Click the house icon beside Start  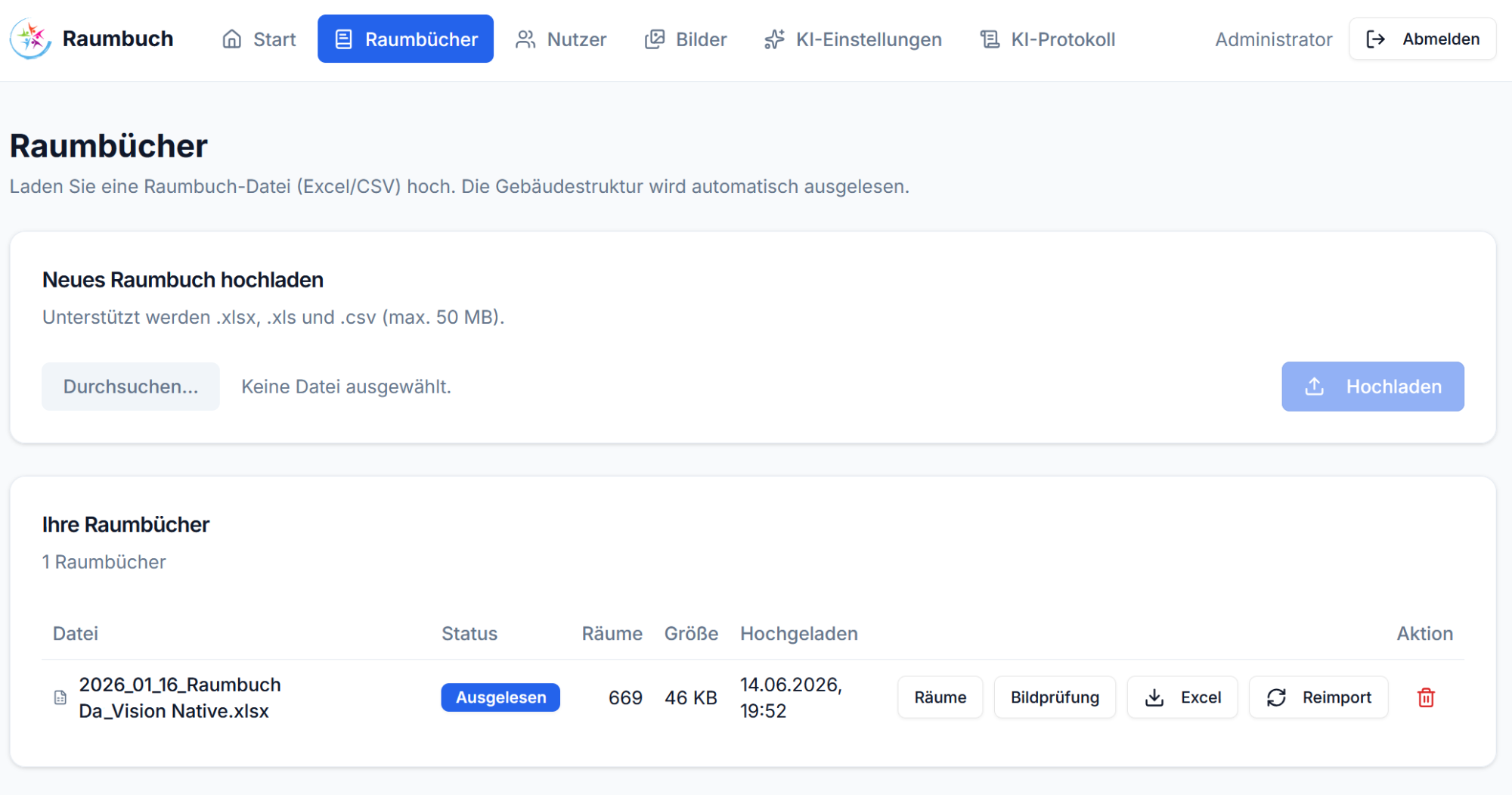point(232,39)
